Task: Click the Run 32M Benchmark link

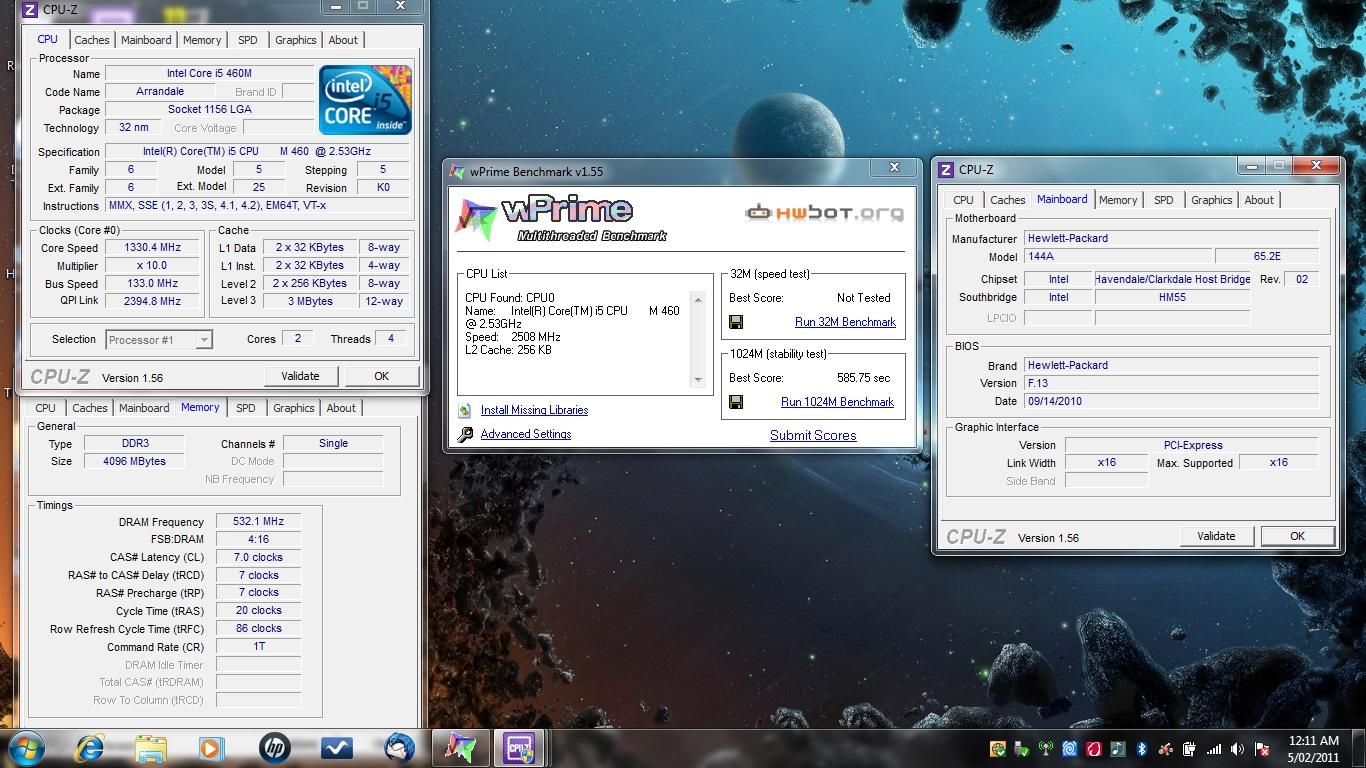Action: [x=845, y=322]
